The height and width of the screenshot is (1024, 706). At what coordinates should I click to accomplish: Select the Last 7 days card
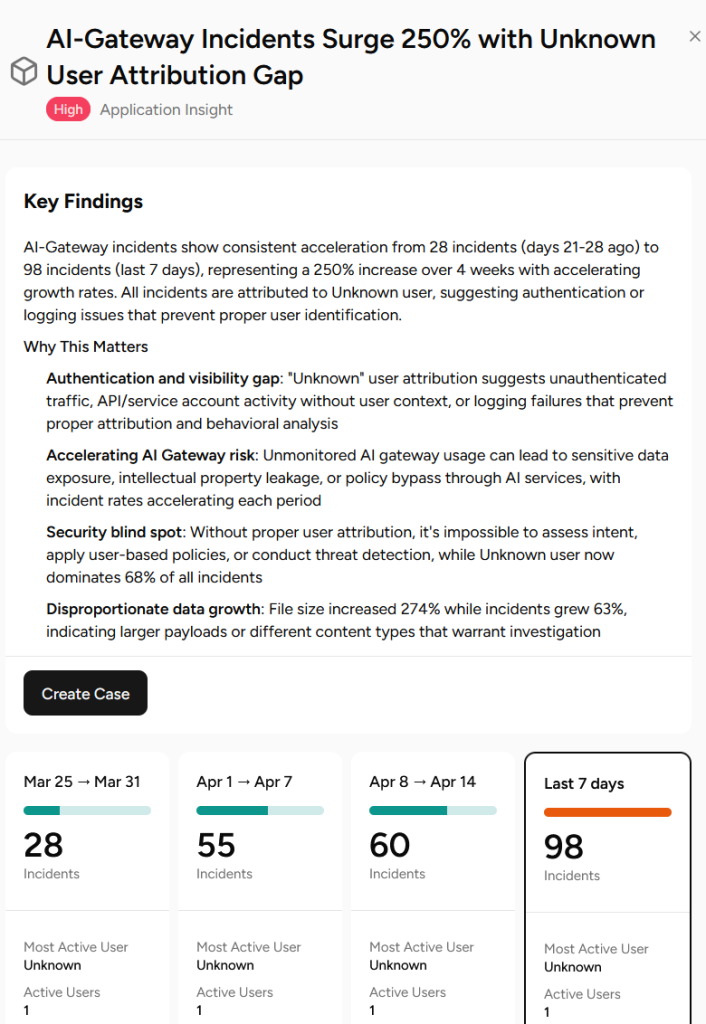pyautogui.click(x=607, y=888)
